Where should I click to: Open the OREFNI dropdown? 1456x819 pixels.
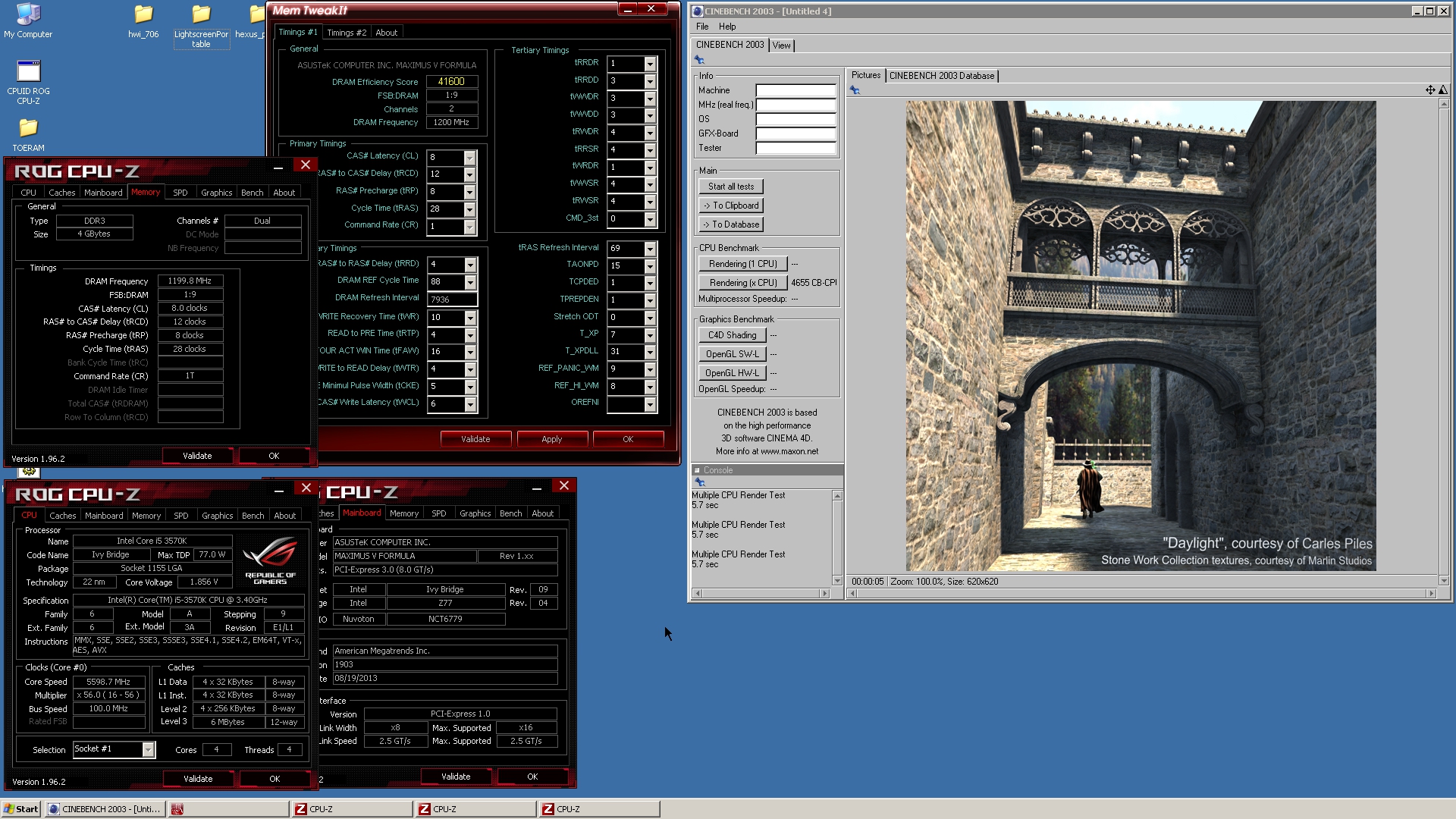click(x=650, y=405)
